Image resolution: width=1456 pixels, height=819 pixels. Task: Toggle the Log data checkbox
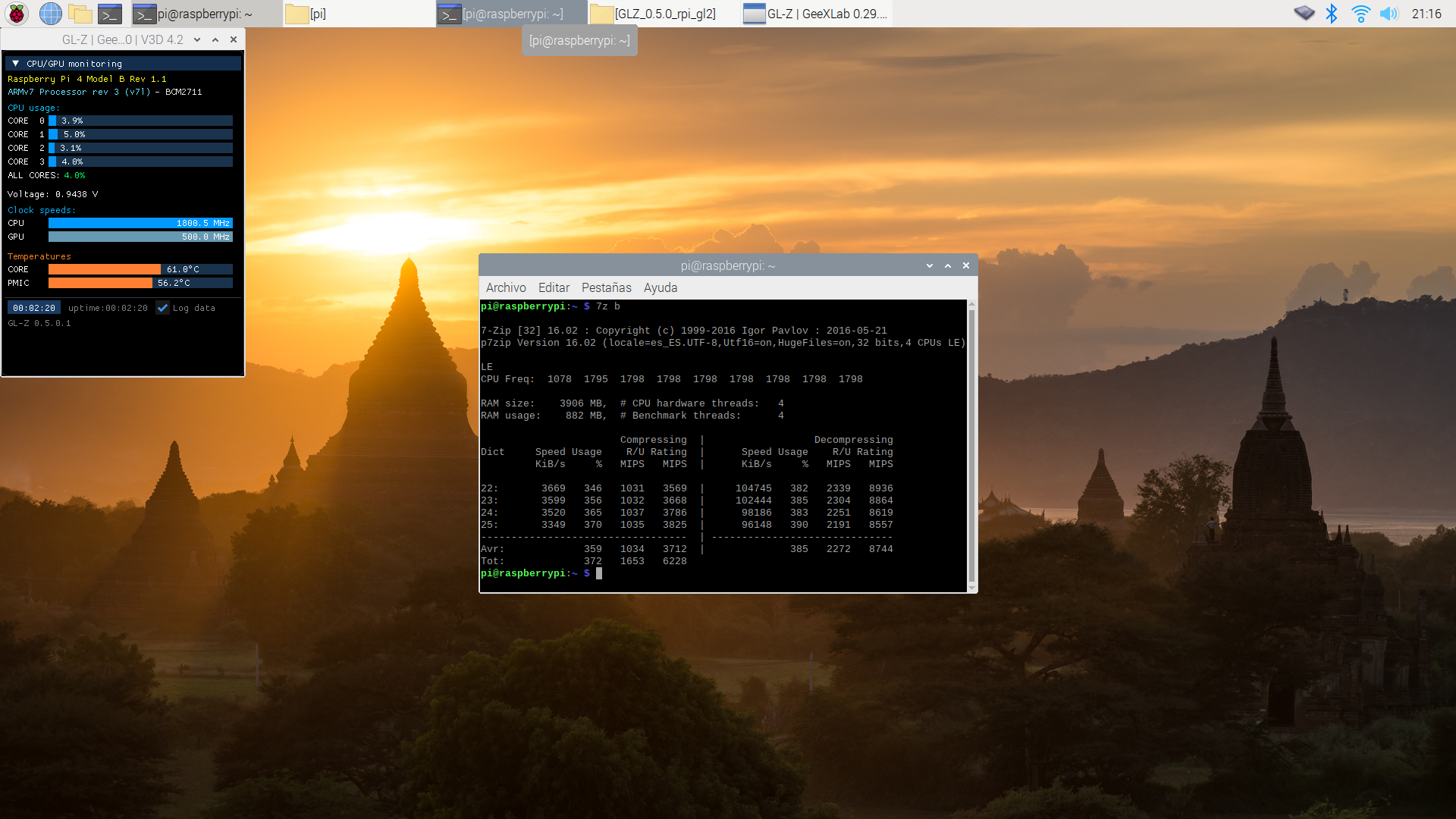pos(162,308)
